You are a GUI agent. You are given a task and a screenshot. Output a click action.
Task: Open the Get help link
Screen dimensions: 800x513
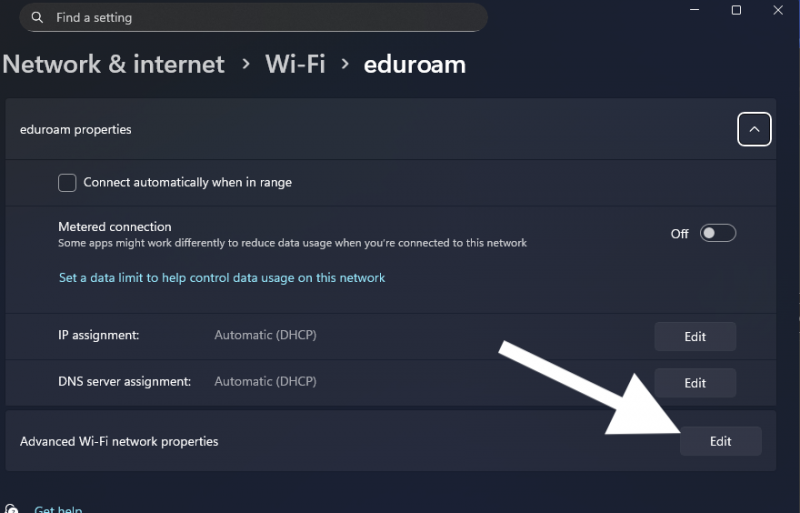click(58, 508)
